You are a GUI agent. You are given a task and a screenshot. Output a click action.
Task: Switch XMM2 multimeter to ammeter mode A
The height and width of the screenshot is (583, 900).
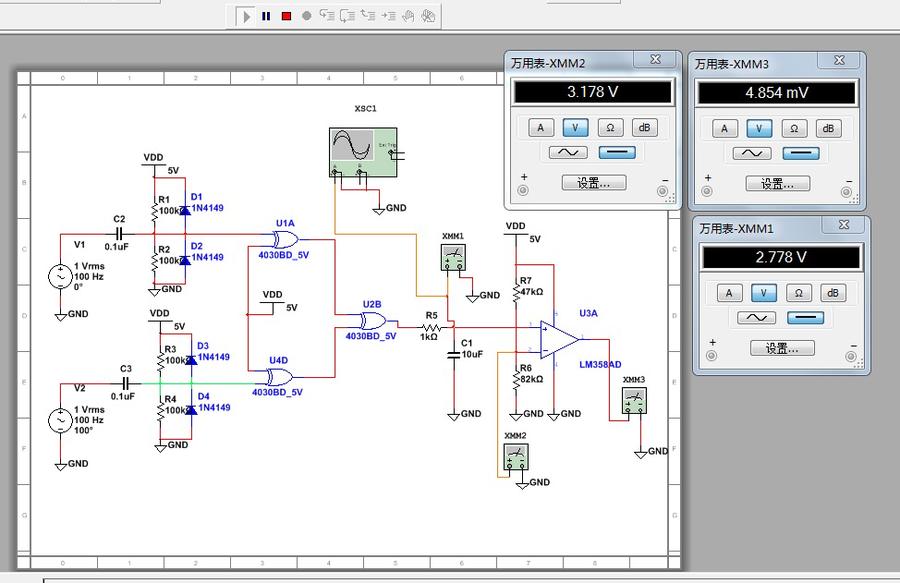pos(541,128)
